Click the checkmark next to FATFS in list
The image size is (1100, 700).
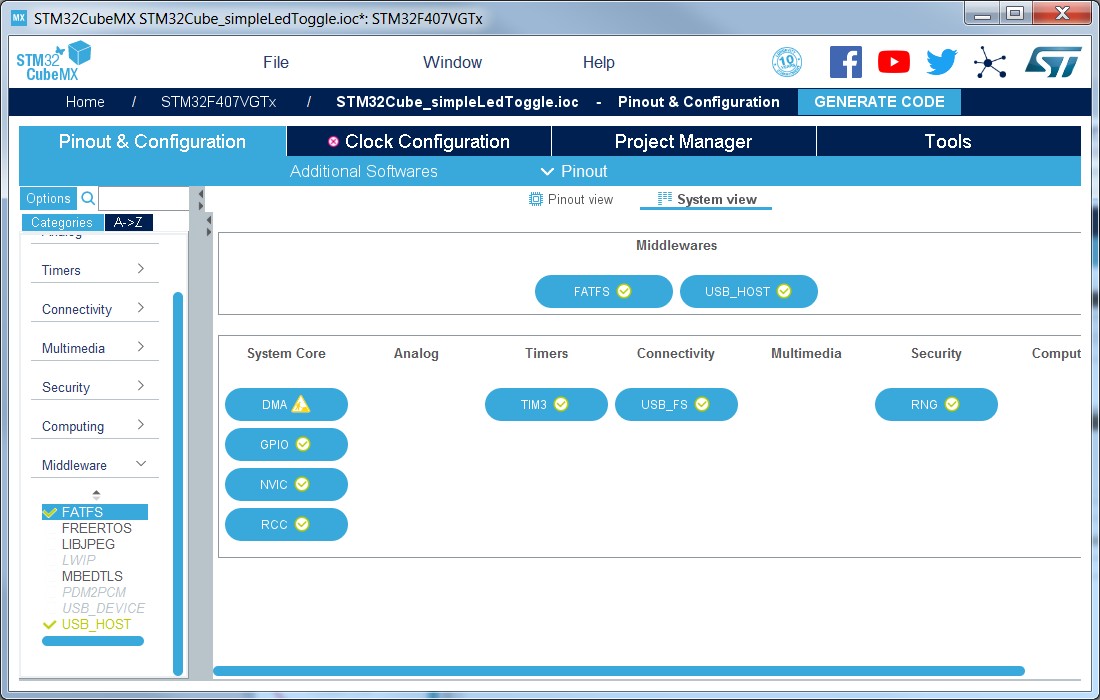pyautogui.click(x=50, y=512)
